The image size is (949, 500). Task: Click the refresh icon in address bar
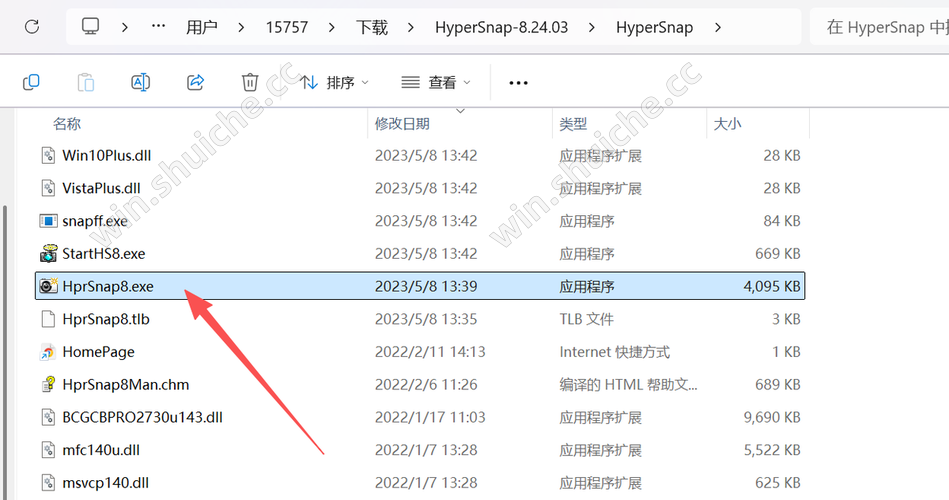(x=31, y=27)
